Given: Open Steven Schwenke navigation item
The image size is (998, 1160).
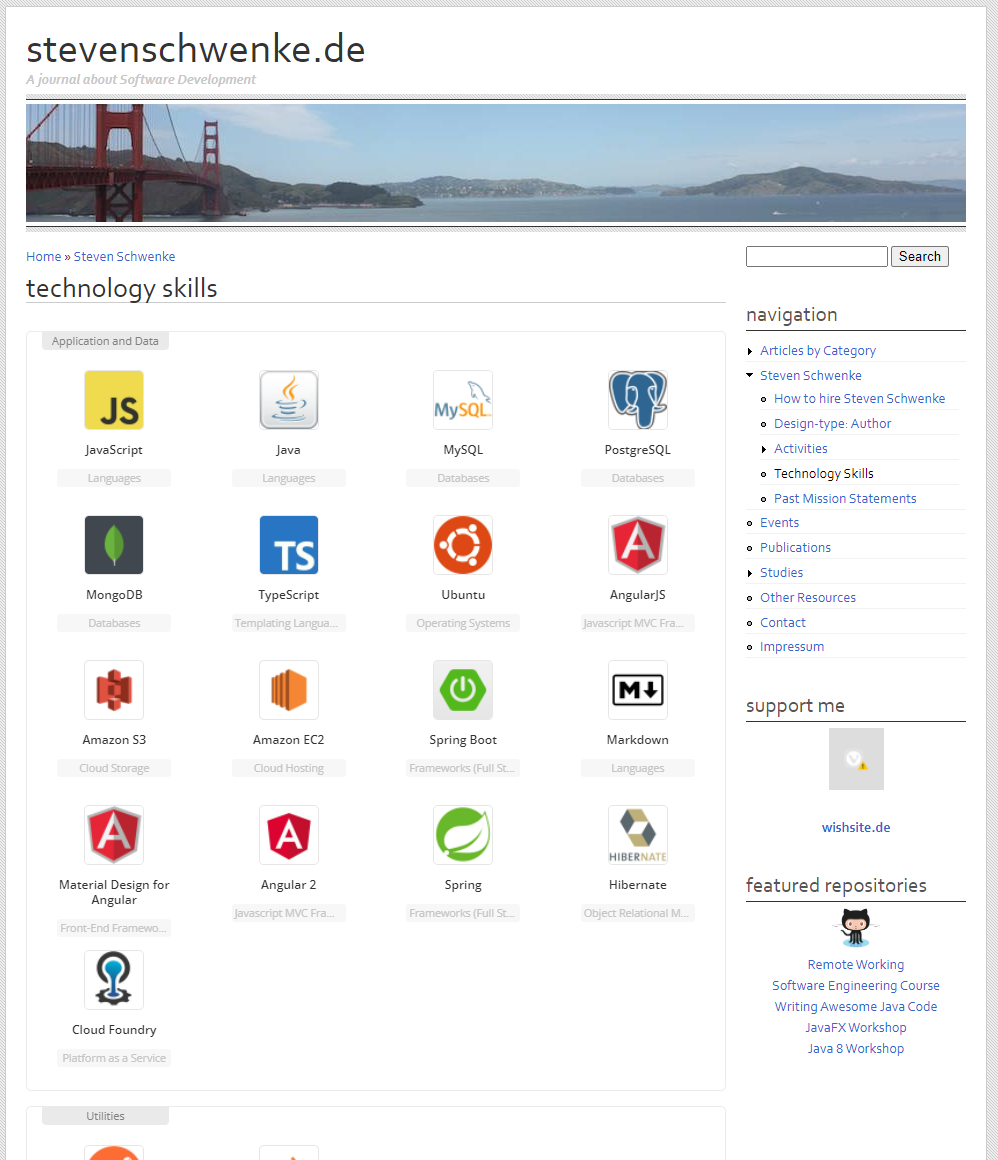Looking at the screenshot, I should point(810,375).
